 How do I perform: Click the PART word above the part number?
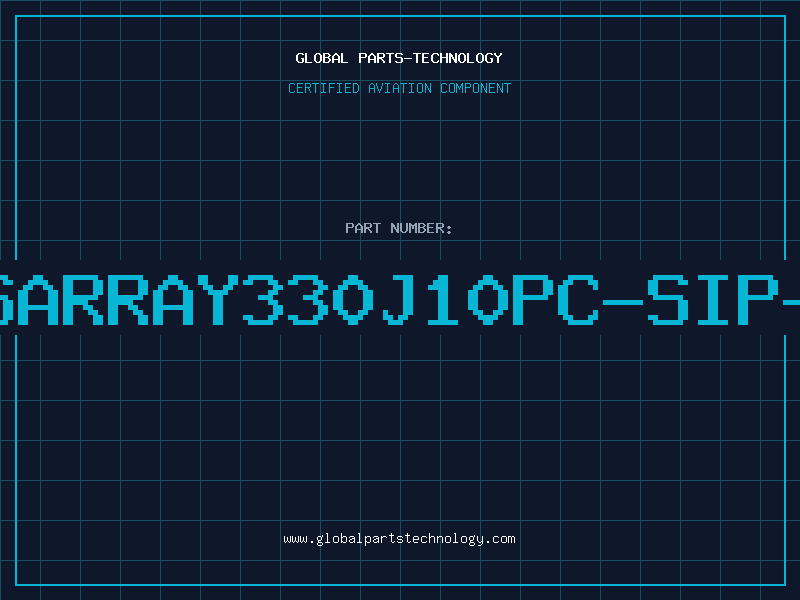coord(363,228)
